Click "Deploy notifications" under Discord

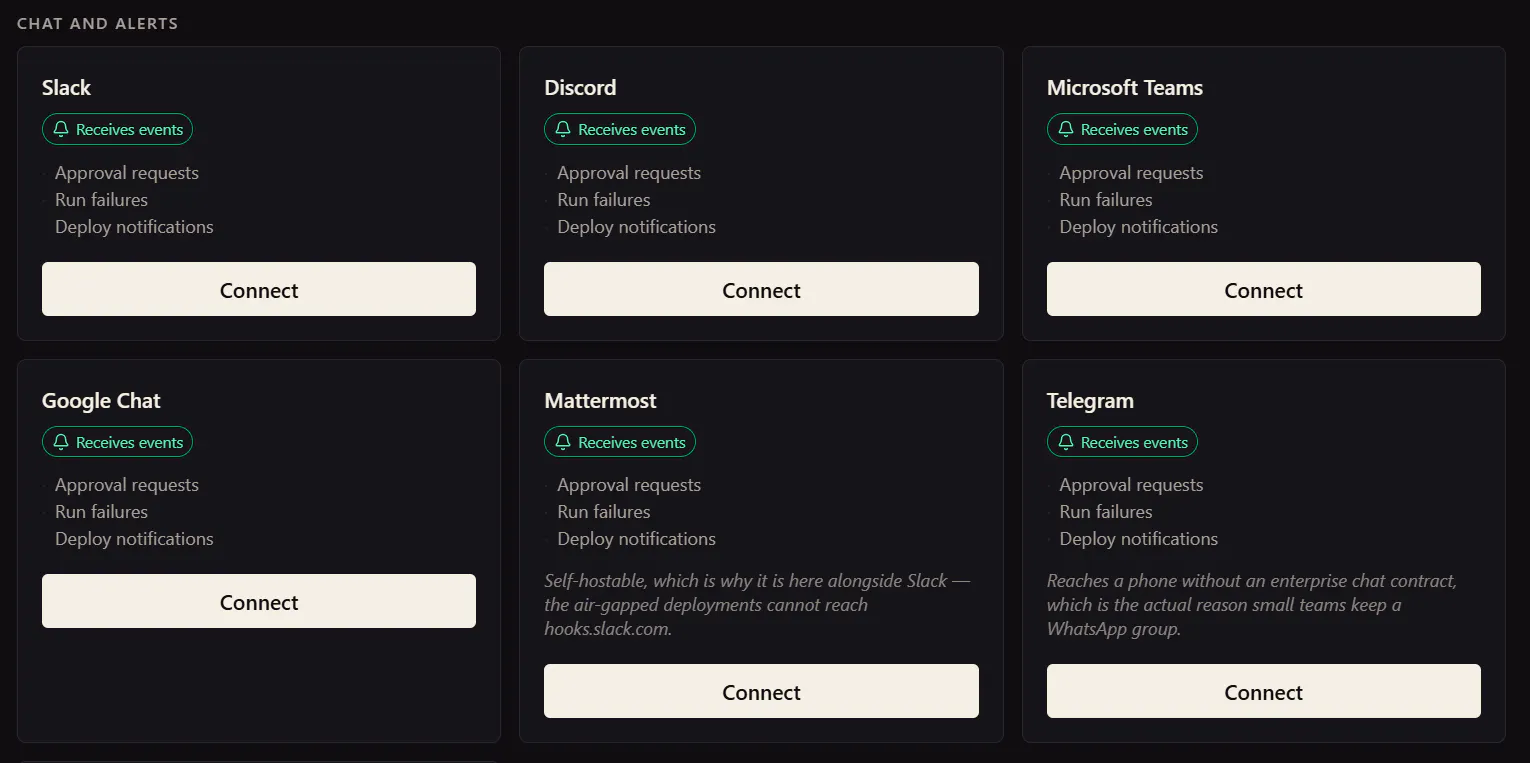tap(637, 227)
